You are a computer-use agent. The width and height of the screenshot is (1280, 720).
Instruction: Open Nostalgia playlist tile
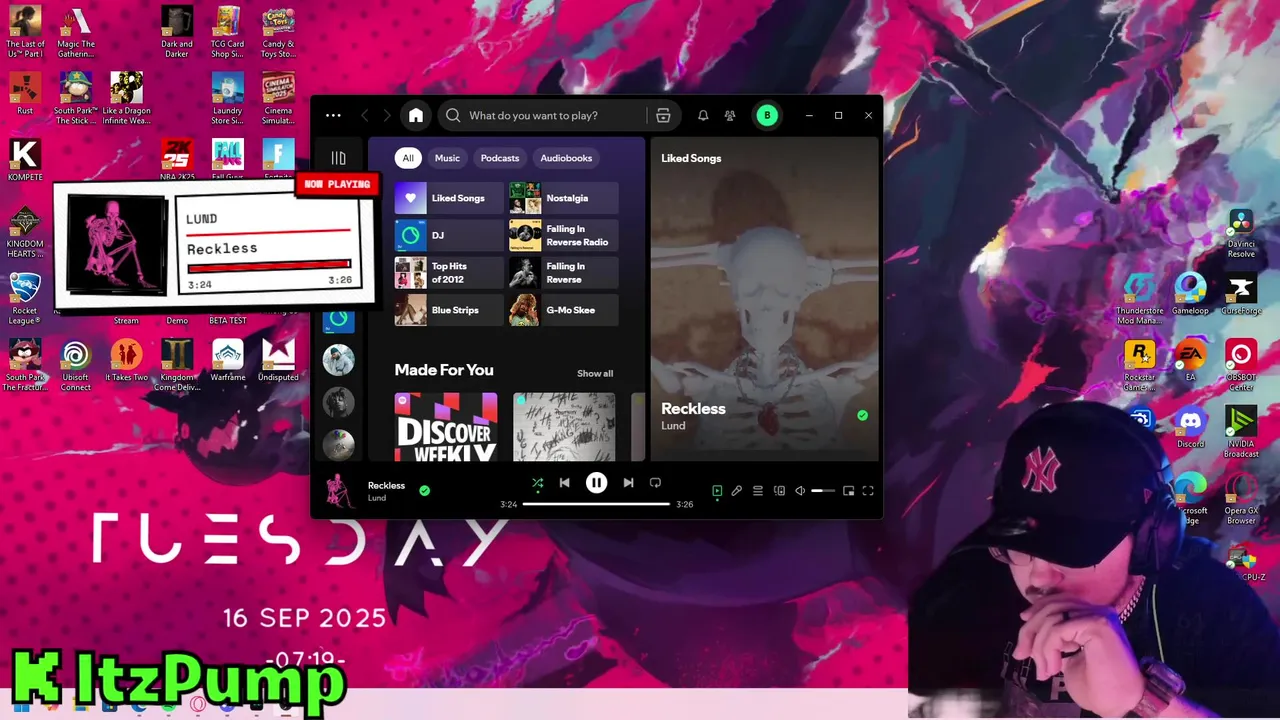564,198
